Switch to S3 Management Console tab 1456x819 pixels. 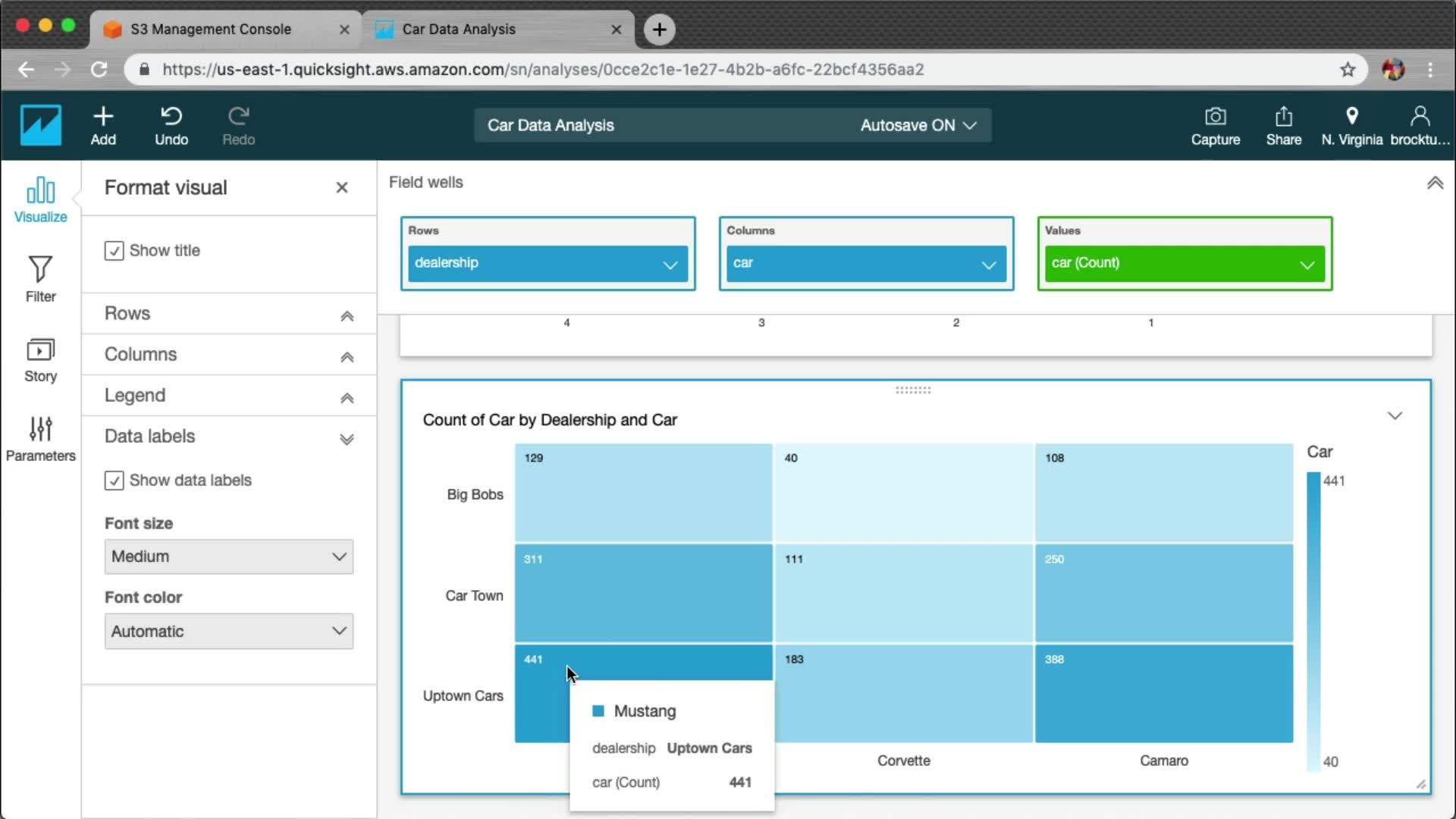coord(211,30)
